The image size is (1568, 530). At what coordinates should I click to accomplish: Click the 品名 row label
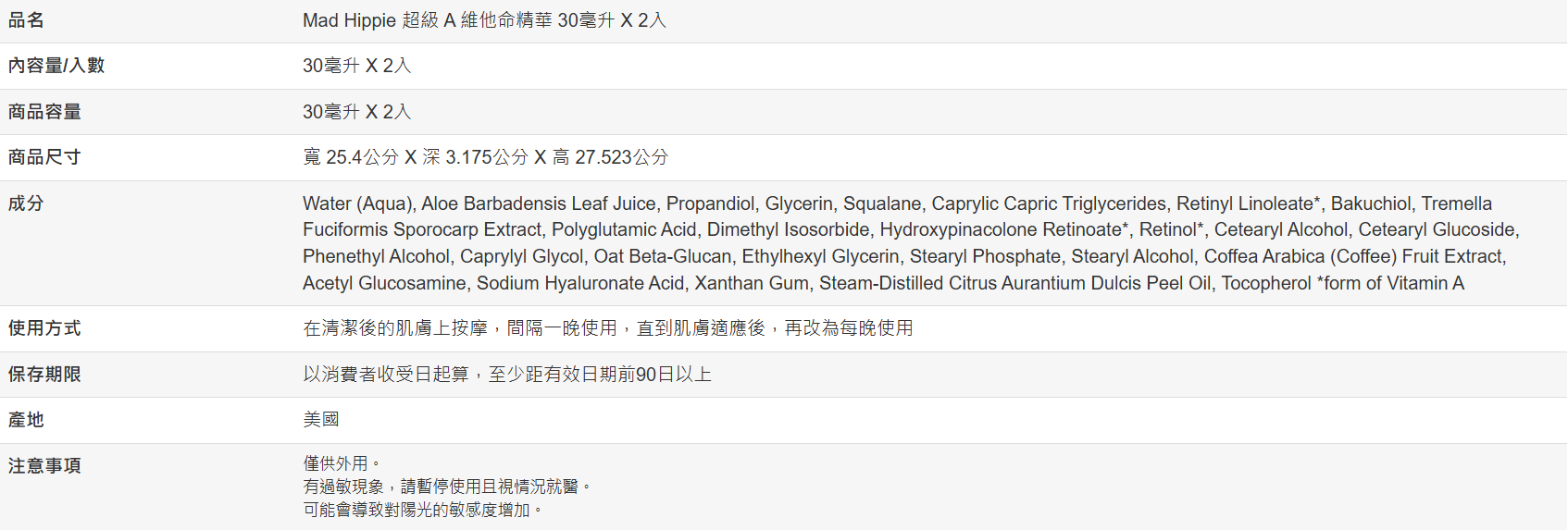pos(26,20)
